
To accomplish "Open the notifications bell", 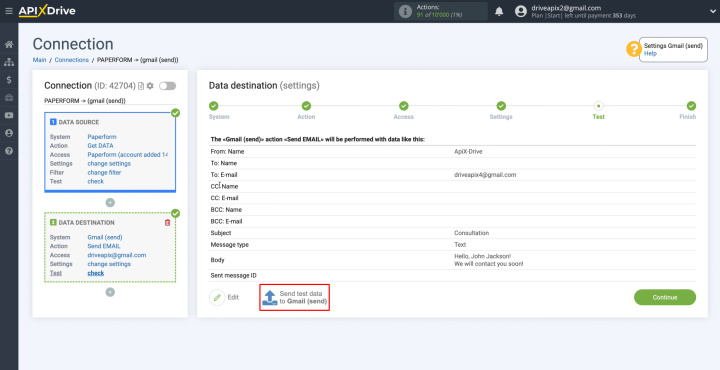I will click(x=499, y=11).
